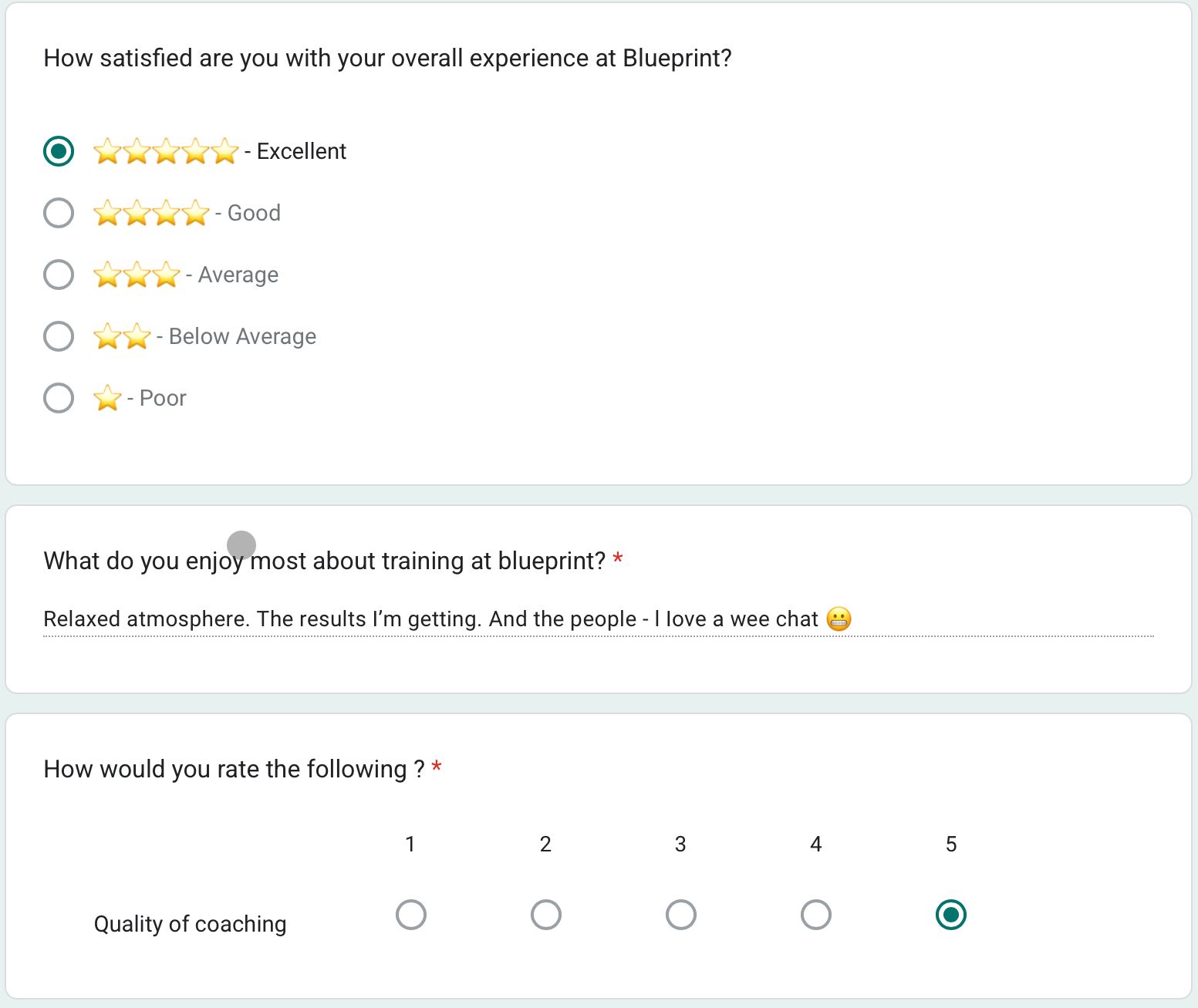Image resolution: width=1198 pixels, height=1008 pixels.
Task: Click the two stars beside Below Average
Action: 122,336
